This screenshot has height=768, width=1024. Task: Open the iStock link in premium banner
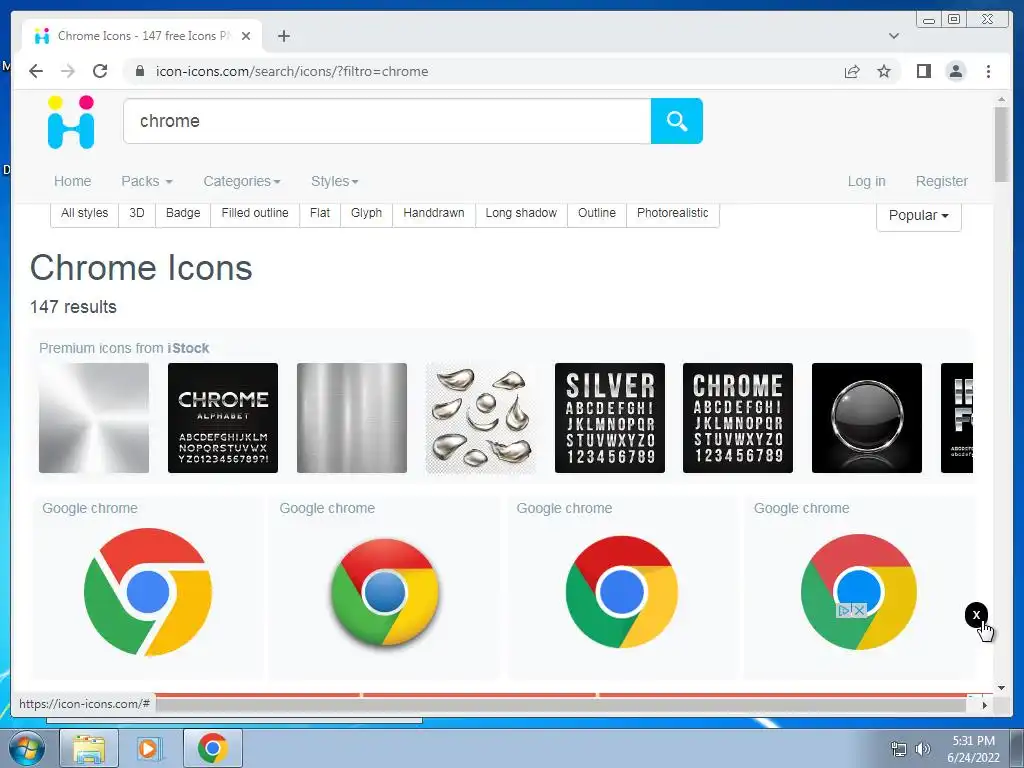[188, 348]
